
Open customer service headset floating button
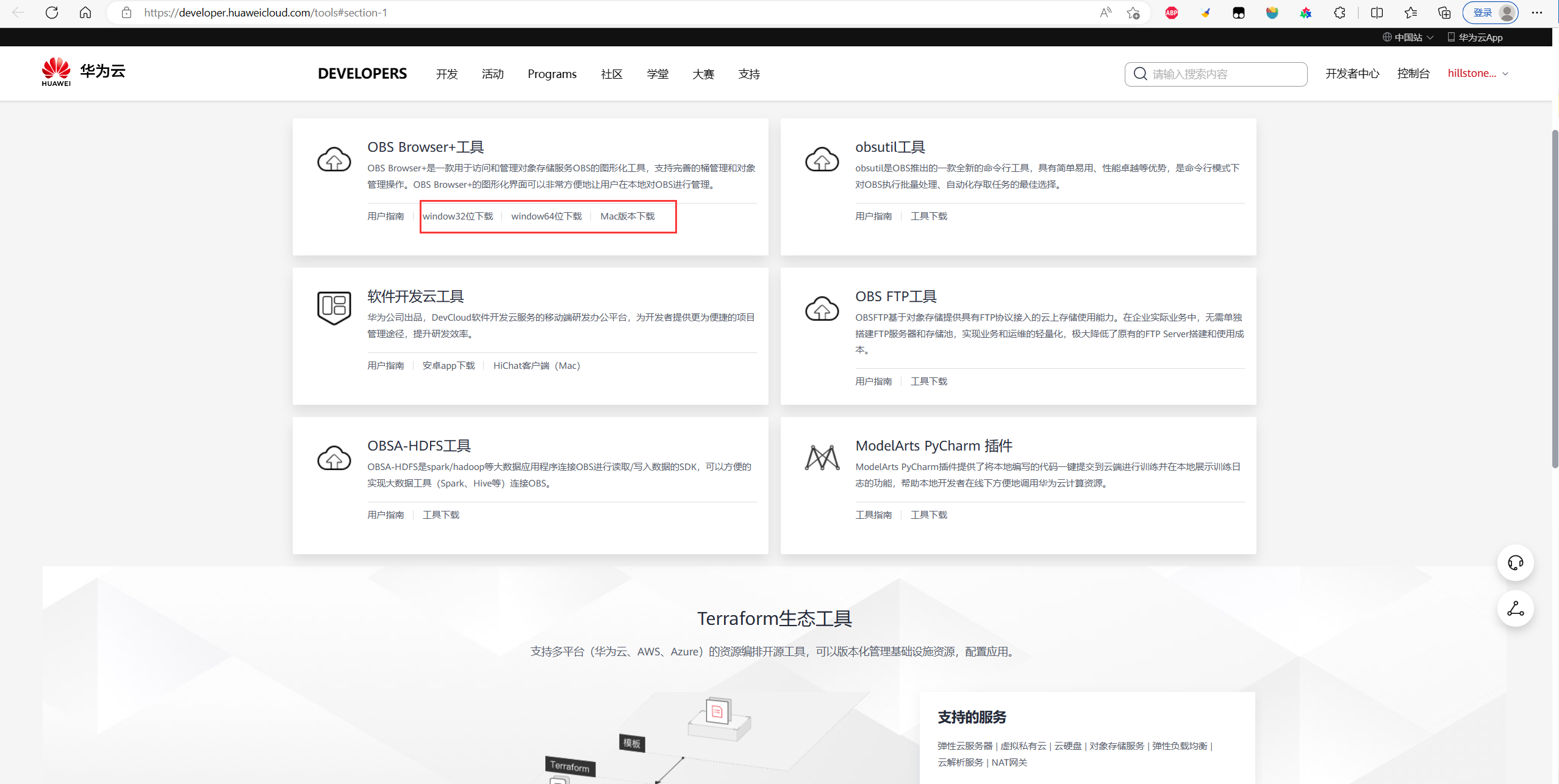[1516, 563]
